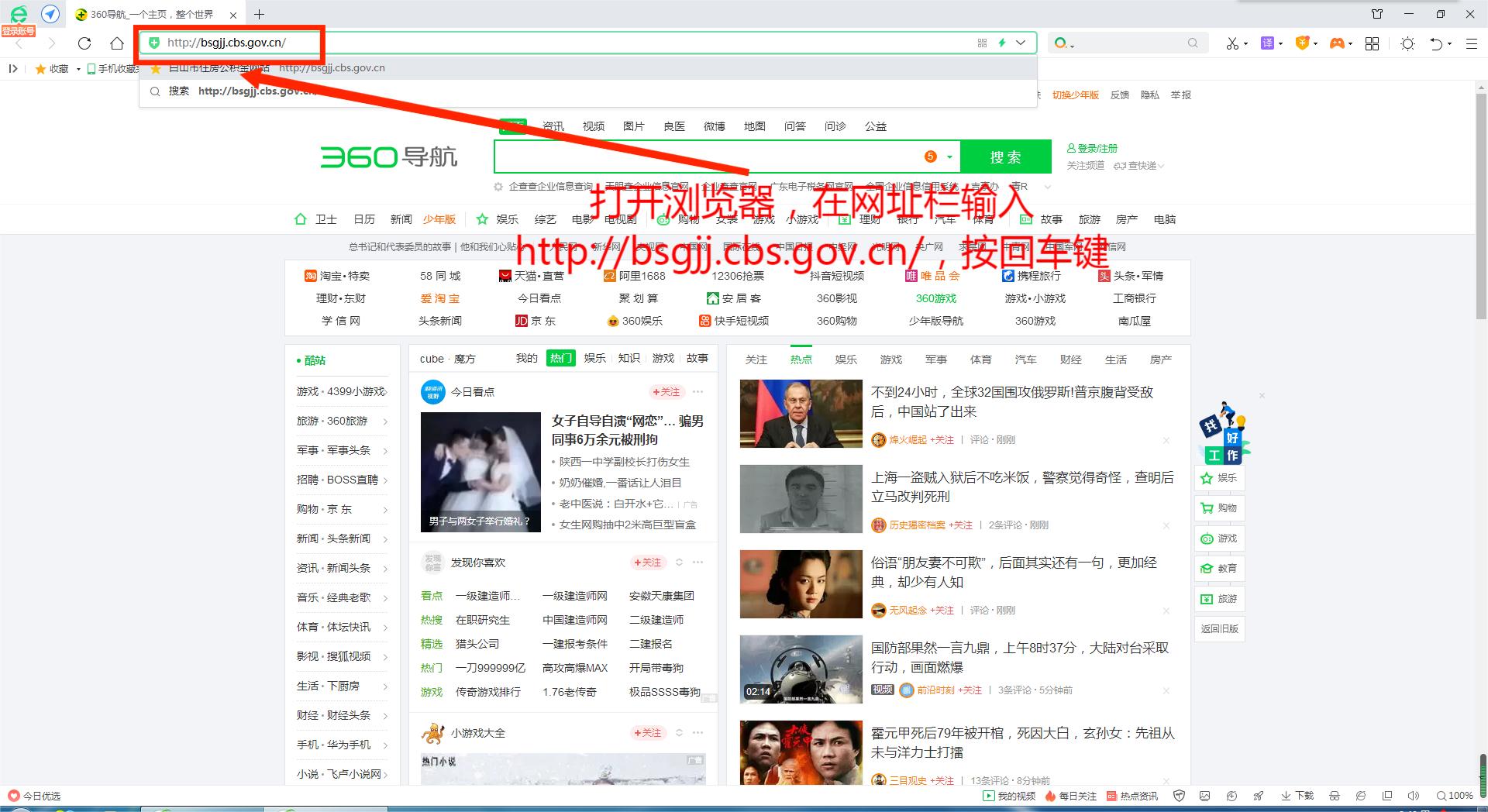This screenshot has width=1488, height=812.
Task: Open the extensions grid icon
Action: point(1372,43)
